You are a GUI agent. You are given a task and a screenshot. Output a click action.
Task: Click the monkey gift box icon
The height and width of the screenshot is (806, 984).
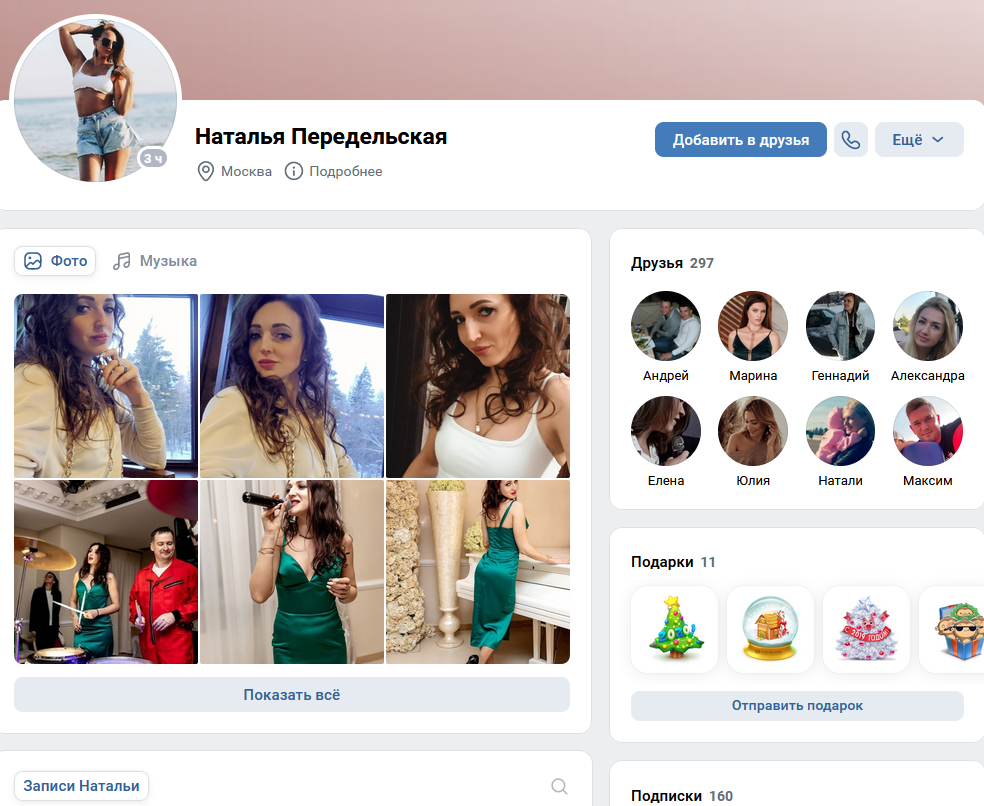[x=952, y=629]
